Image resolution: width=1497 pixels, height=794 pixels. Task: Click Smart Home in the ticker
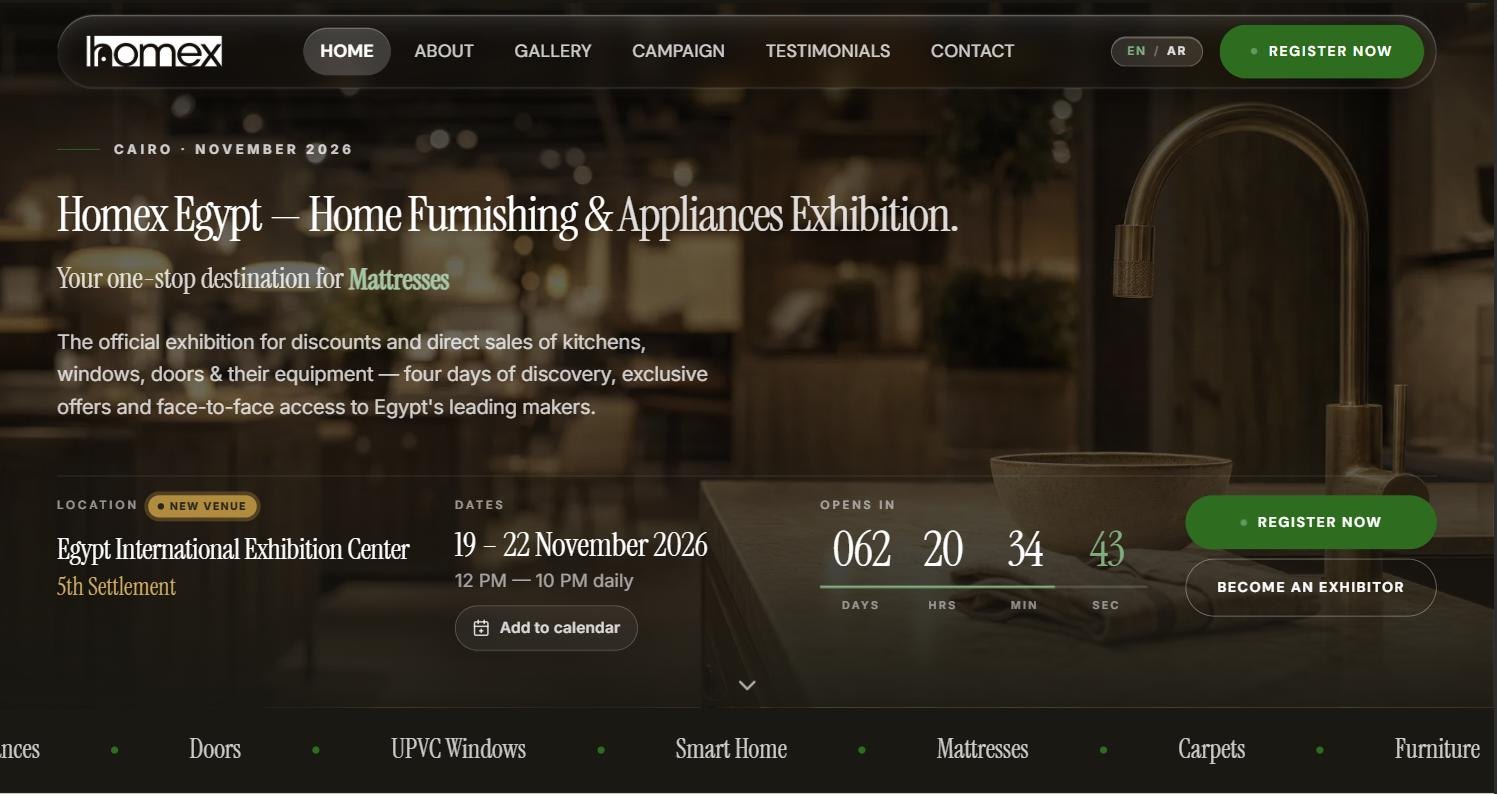coord(731,749)
